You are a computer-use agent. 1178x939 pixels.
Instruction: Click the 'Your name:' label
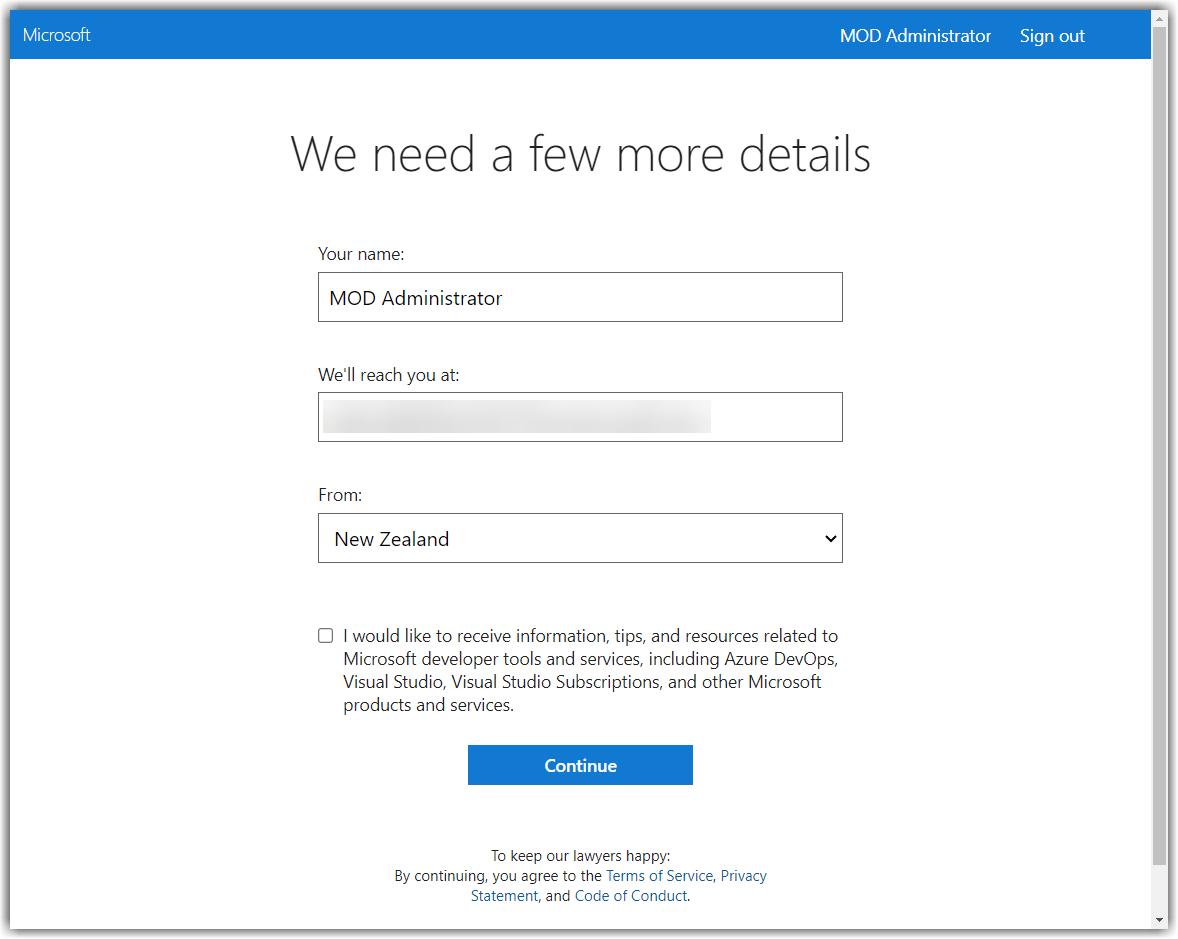pos(361,254)
